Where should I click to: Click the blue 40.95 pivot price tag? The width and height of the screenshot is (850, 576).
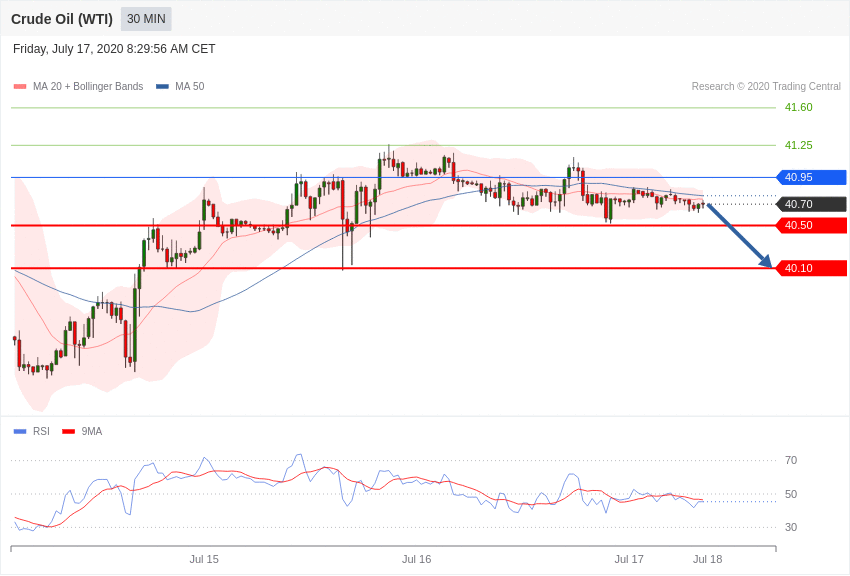(812, 177)
